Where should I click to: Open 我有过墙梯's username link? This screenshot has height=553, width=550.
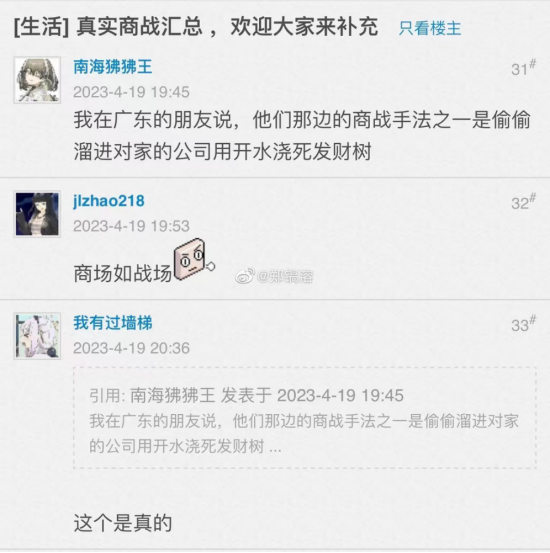click(x=113, y=323)
